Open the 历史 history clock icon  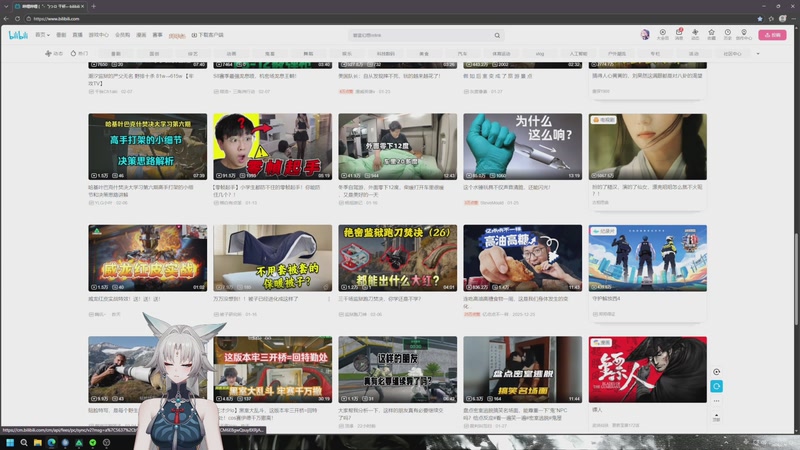coord(728,34)
